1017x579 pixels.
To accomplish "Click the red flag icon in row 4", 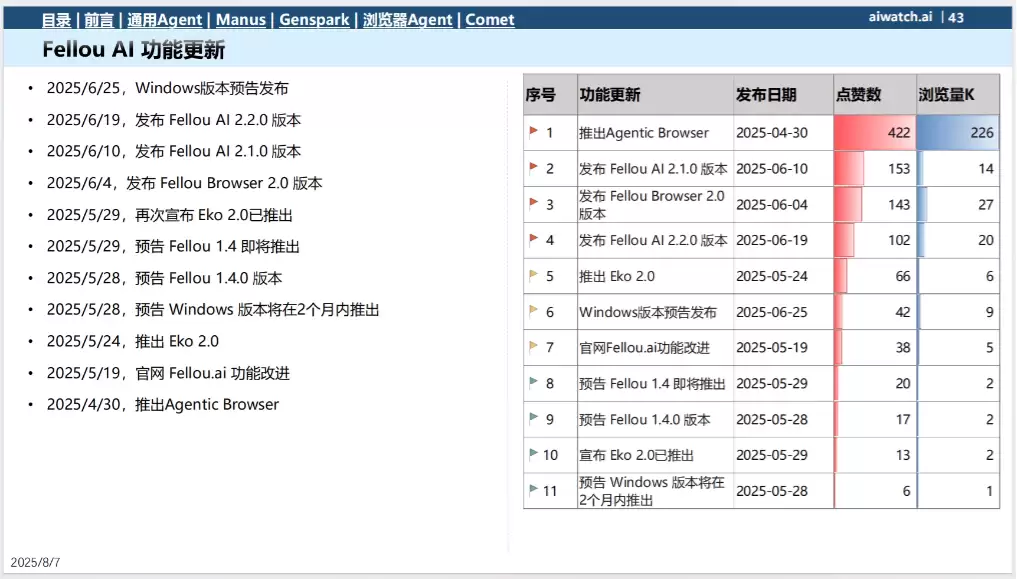I will pos(533,239).
